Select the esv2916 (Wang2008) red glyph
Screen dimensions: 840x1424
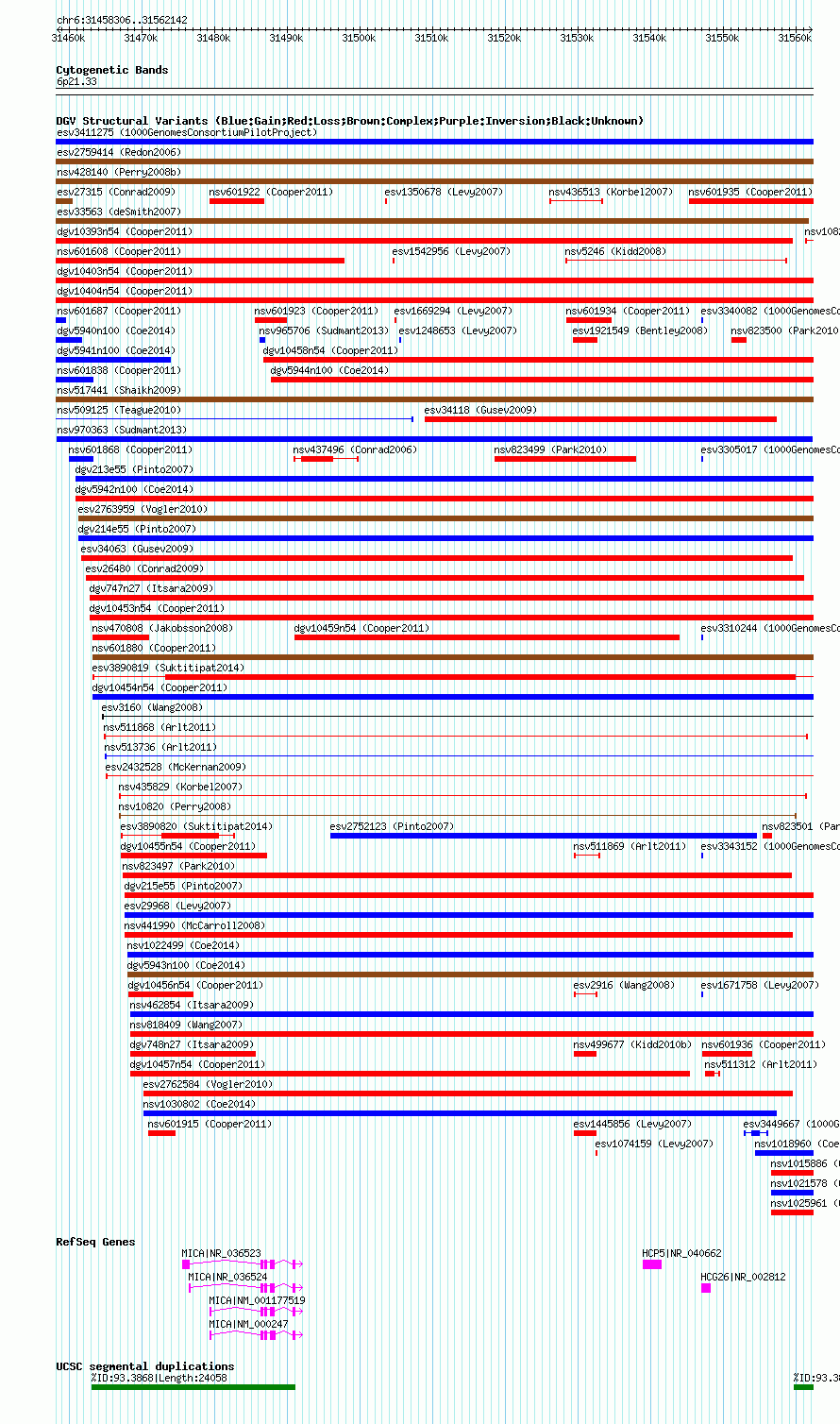pos(585,994)
